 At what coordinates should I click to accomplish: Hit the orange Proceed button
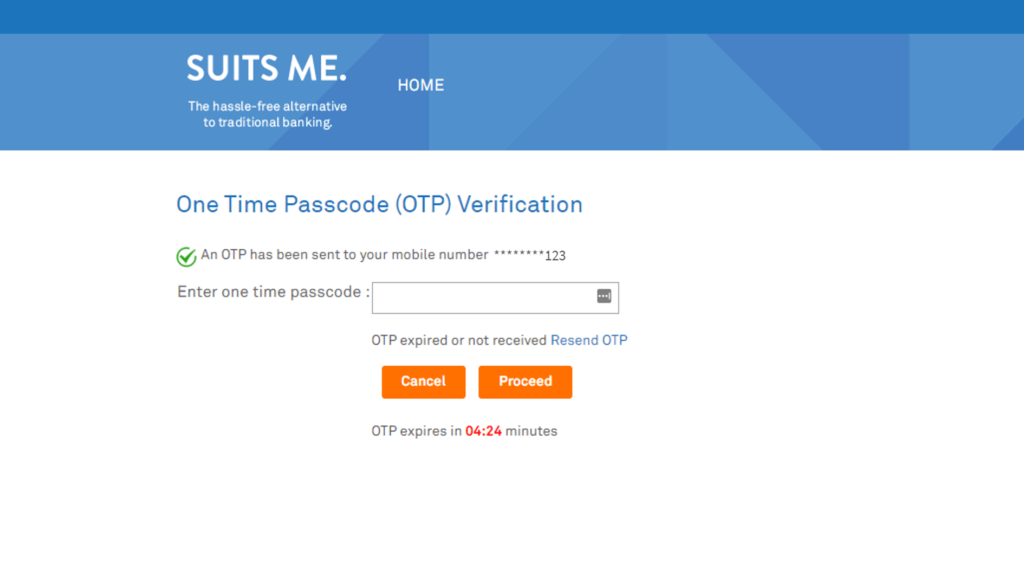point(525,382)
